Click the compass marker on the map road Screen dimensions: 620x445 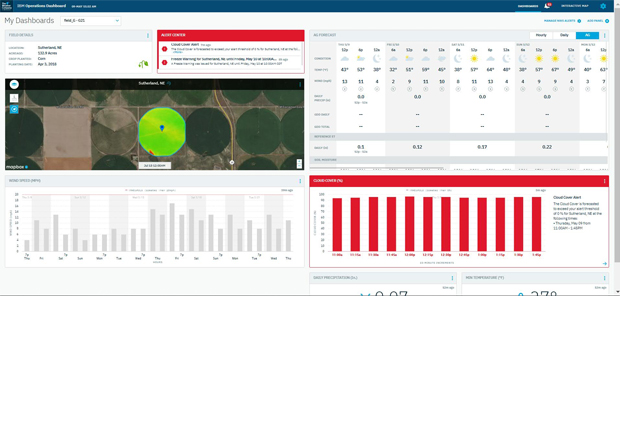[x=232, y=162]
